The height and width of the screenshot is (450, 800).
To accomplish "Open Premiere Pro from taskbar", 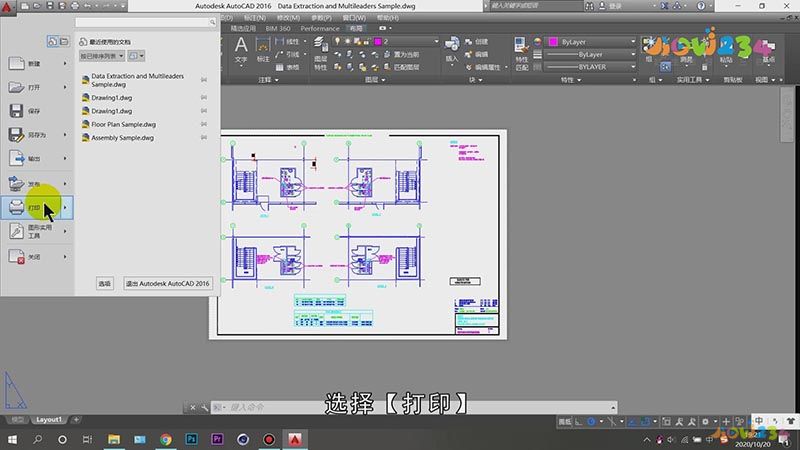I will [217, 439].
